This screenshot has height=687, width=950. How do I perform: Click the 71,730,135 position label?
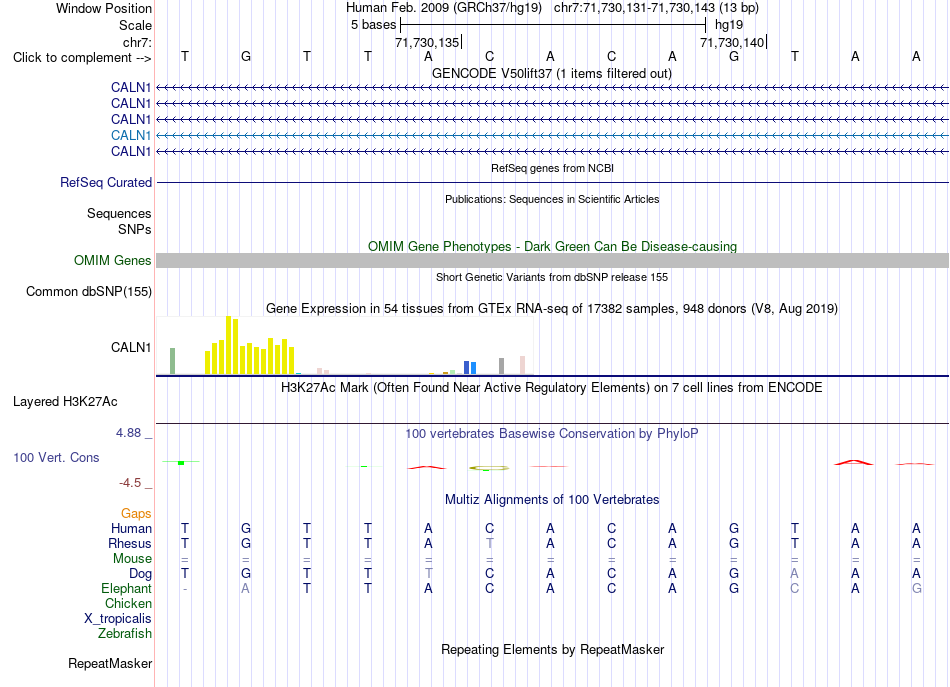(427, 42)
